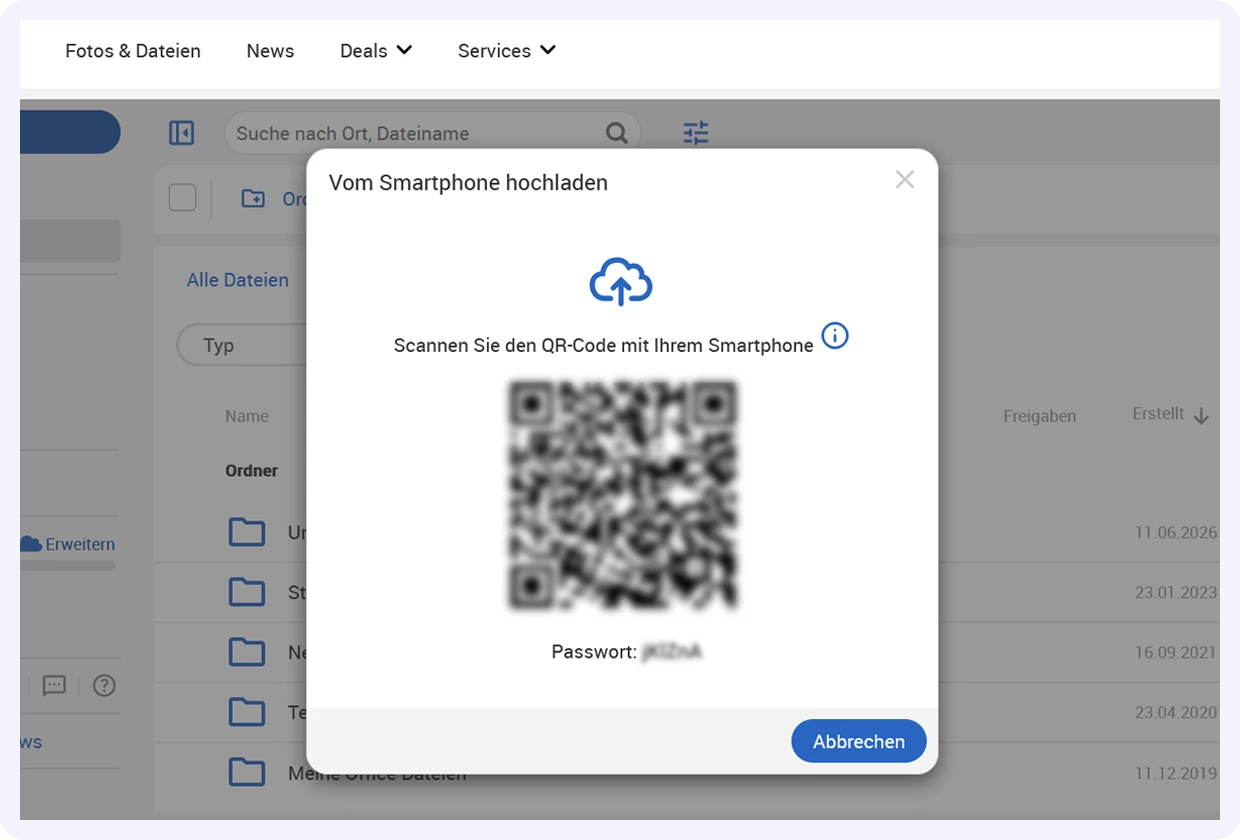Open the info icon beside the QR-Code instruction
The height and width of the screenshot is (840, 1240).
tap(835, 336)
